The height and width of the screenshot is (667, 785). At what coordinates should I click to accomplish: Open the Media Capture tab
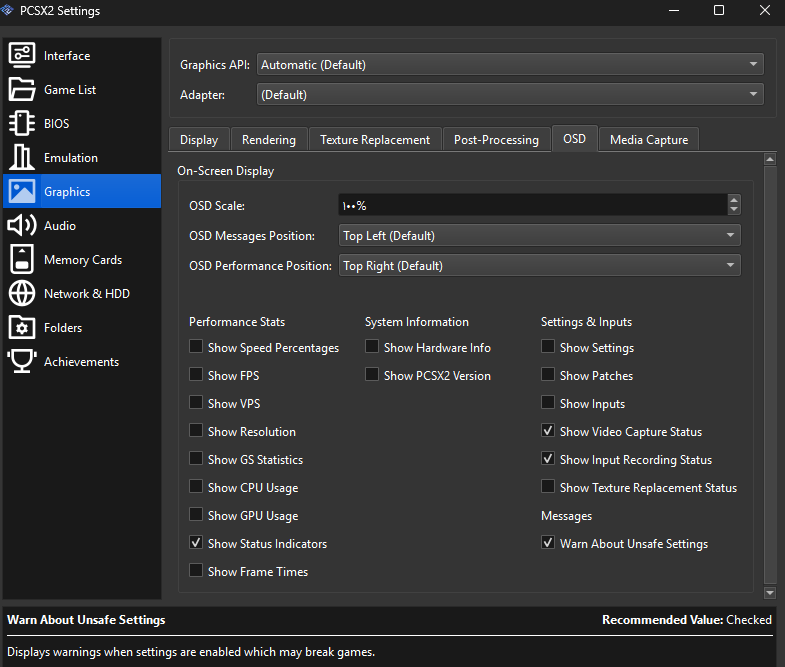pyautogui.click(x=649, y=139)
